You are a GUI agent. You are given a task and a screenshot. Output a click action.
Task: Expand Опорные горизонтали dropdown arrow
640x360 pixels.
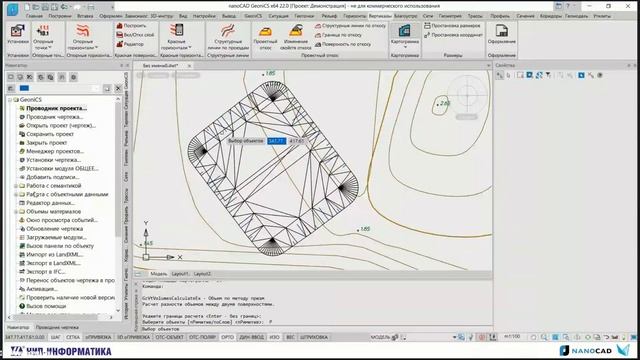[96, 48]
